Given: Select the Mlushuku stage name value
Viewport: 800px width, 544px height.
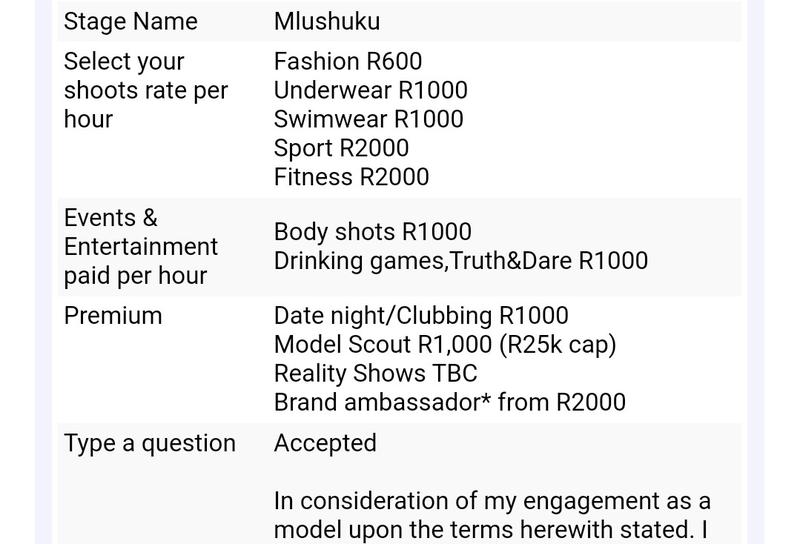Looking at the screenshot, I should pyautogui.click(x=327, y=21).
